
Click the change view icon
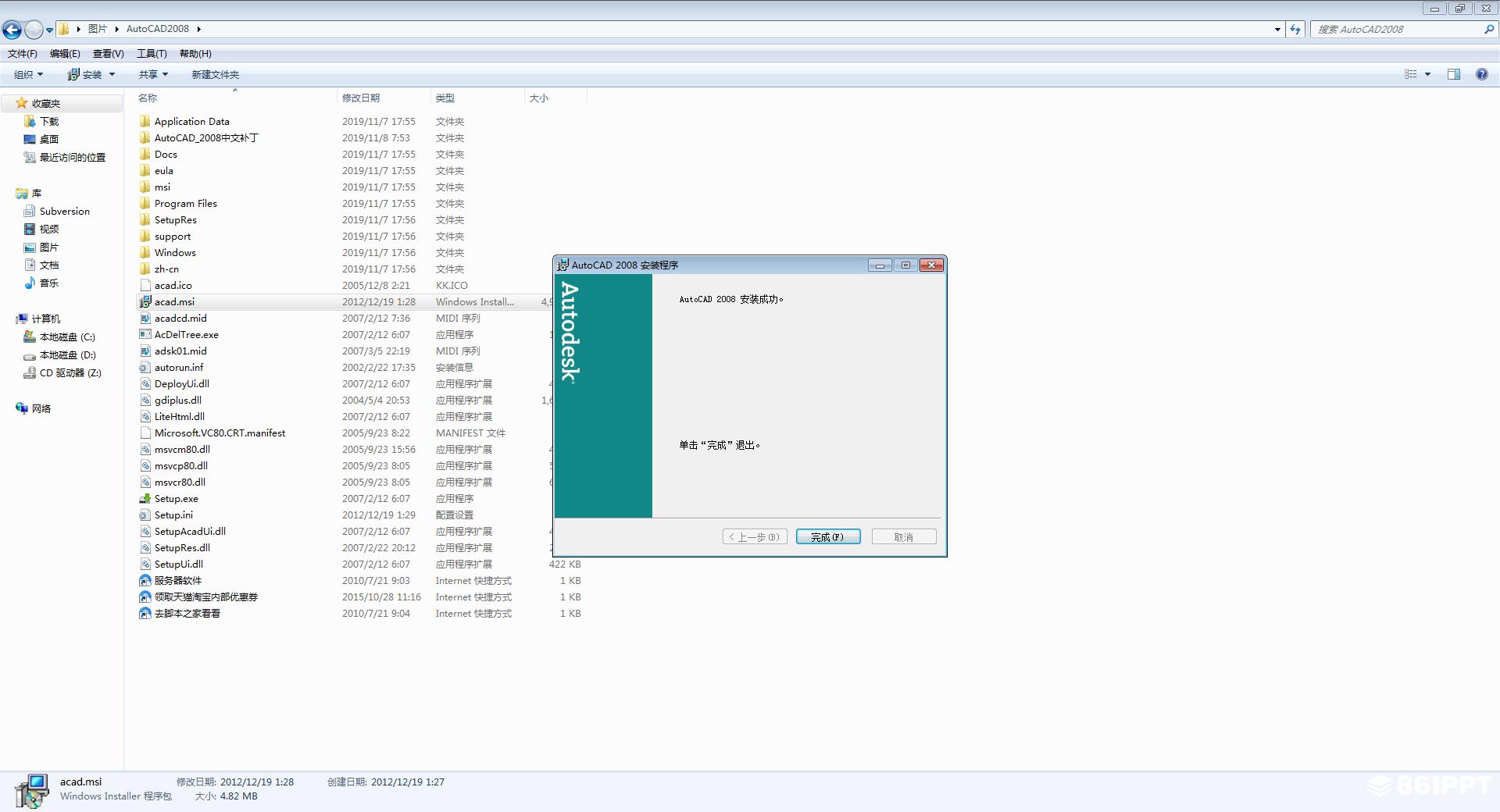pos(1411,74)
